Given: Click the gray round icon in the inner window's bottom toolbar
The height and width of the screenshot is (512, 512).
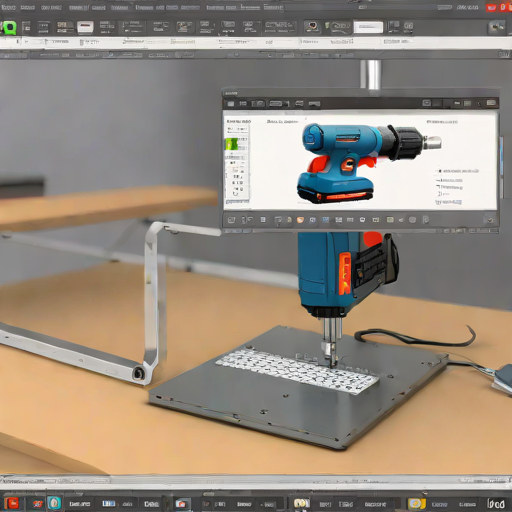Looking at the screenshot, I should pyautogui.click(x=412, y=220).
